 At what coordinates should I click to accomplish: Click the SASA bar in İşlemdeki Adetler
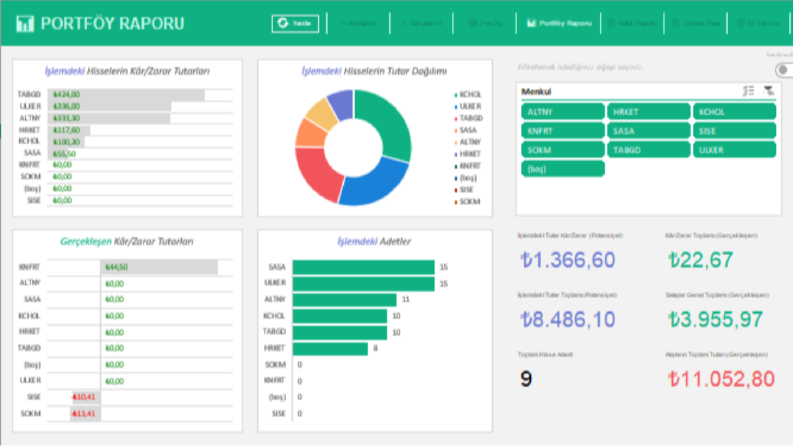pos(364,267)
